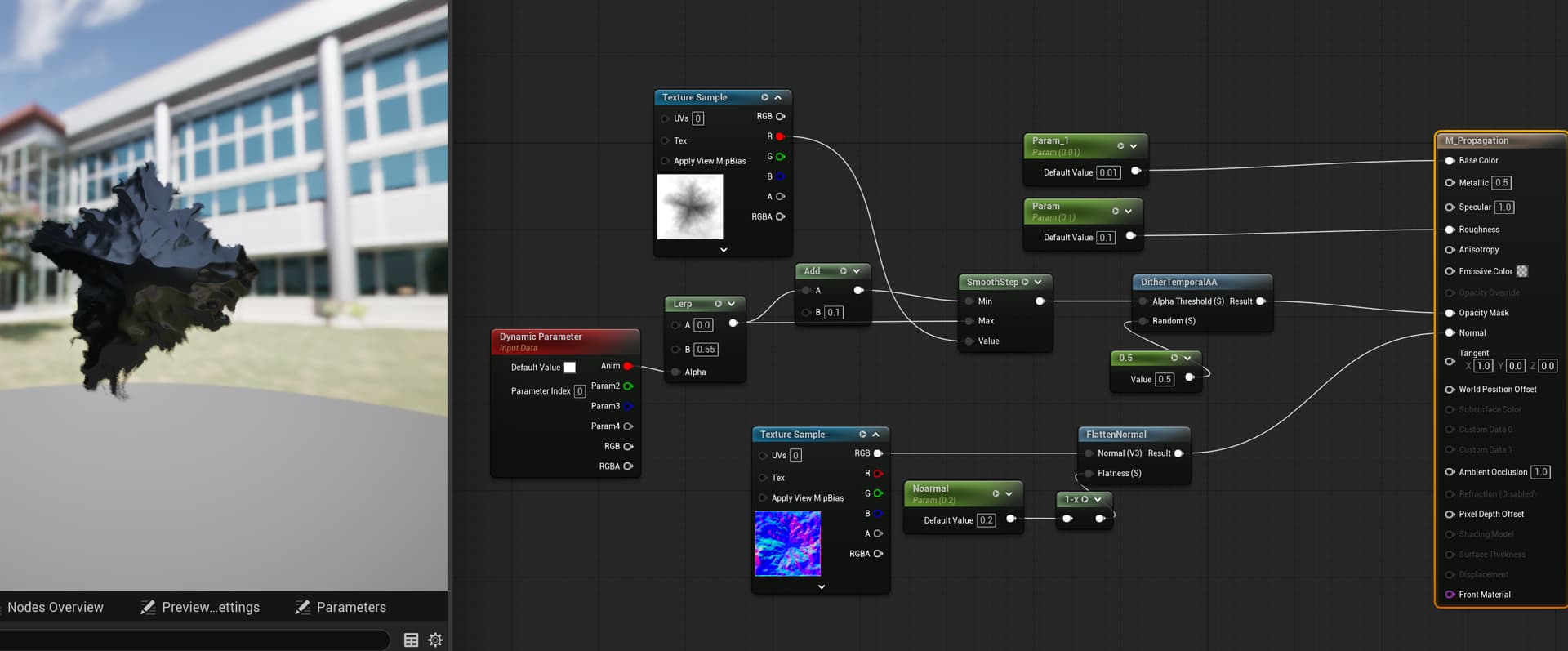Select the FlattenNormal node header
This screenshot has width=1568, height=651.
[1116, 435]
